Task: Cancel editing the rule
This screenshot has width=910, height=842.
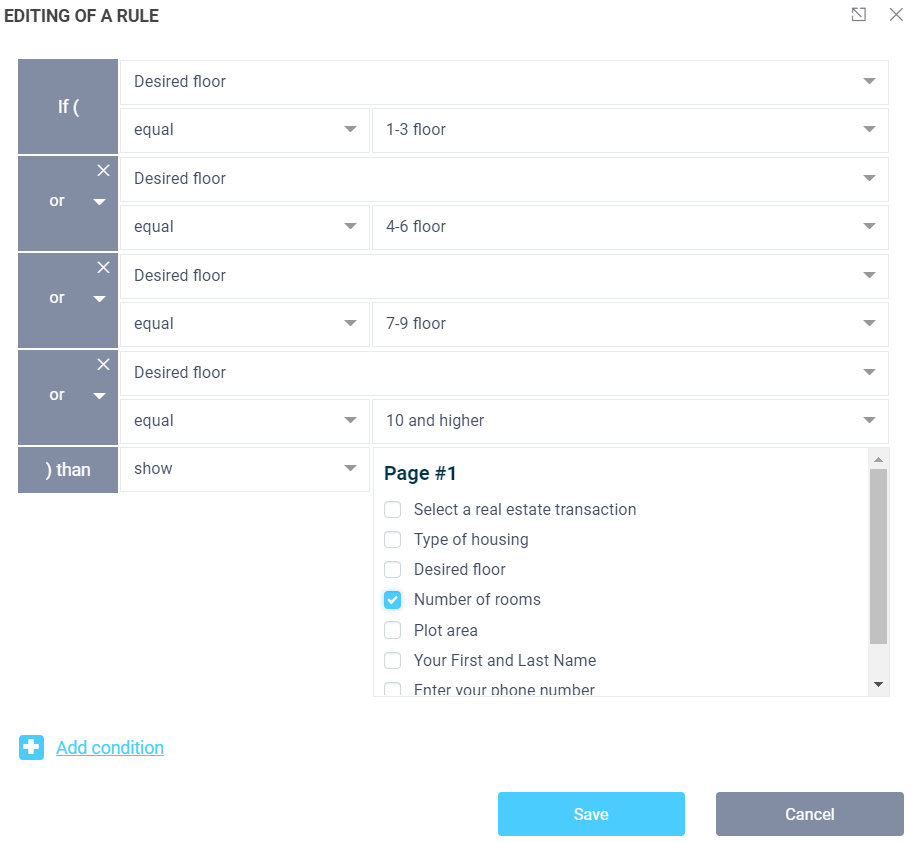Action: [809, 813]
